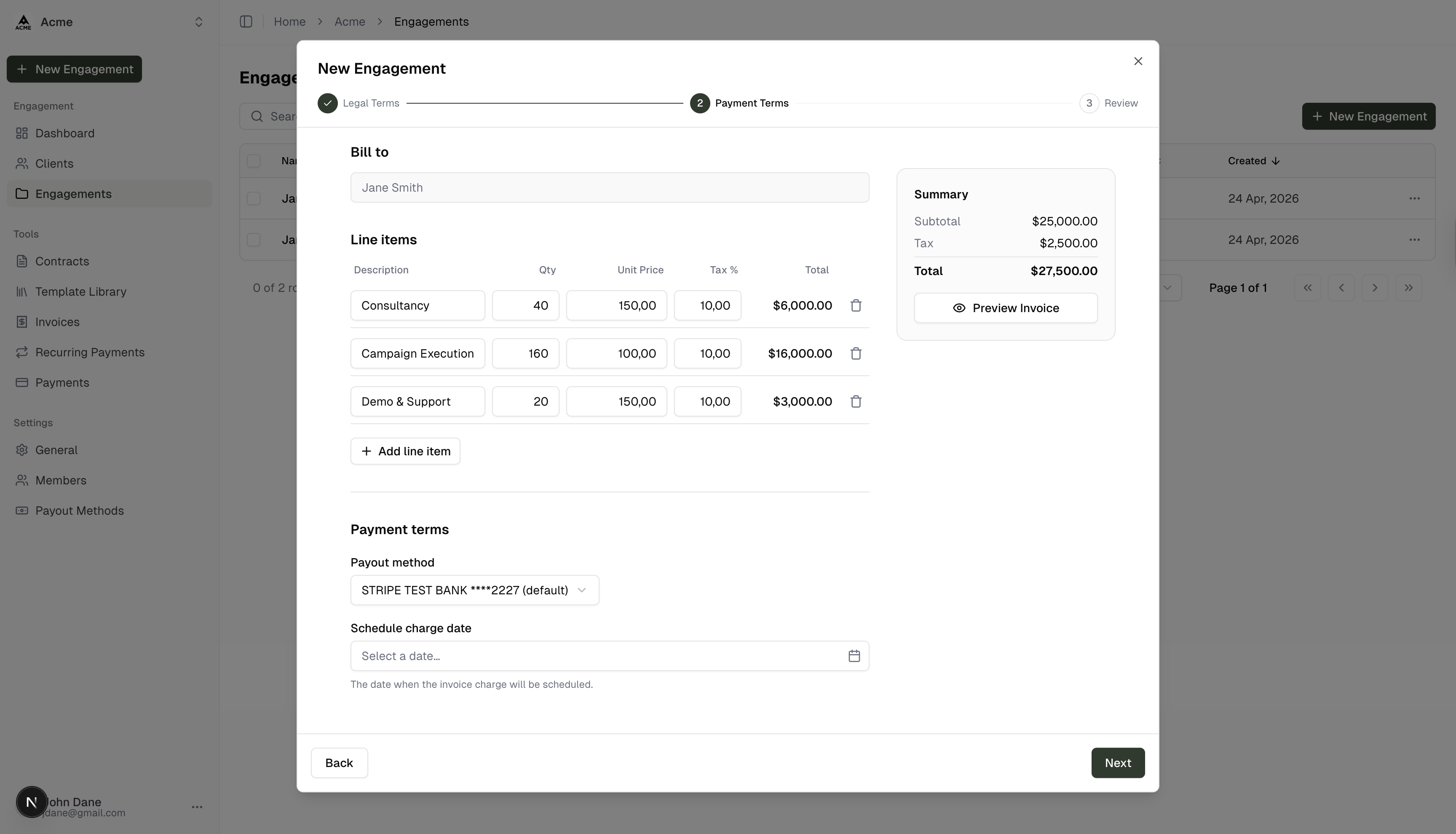This screenshot has width=1456, height=834.
Task: Click the Next button
Action: point(1118,763)
